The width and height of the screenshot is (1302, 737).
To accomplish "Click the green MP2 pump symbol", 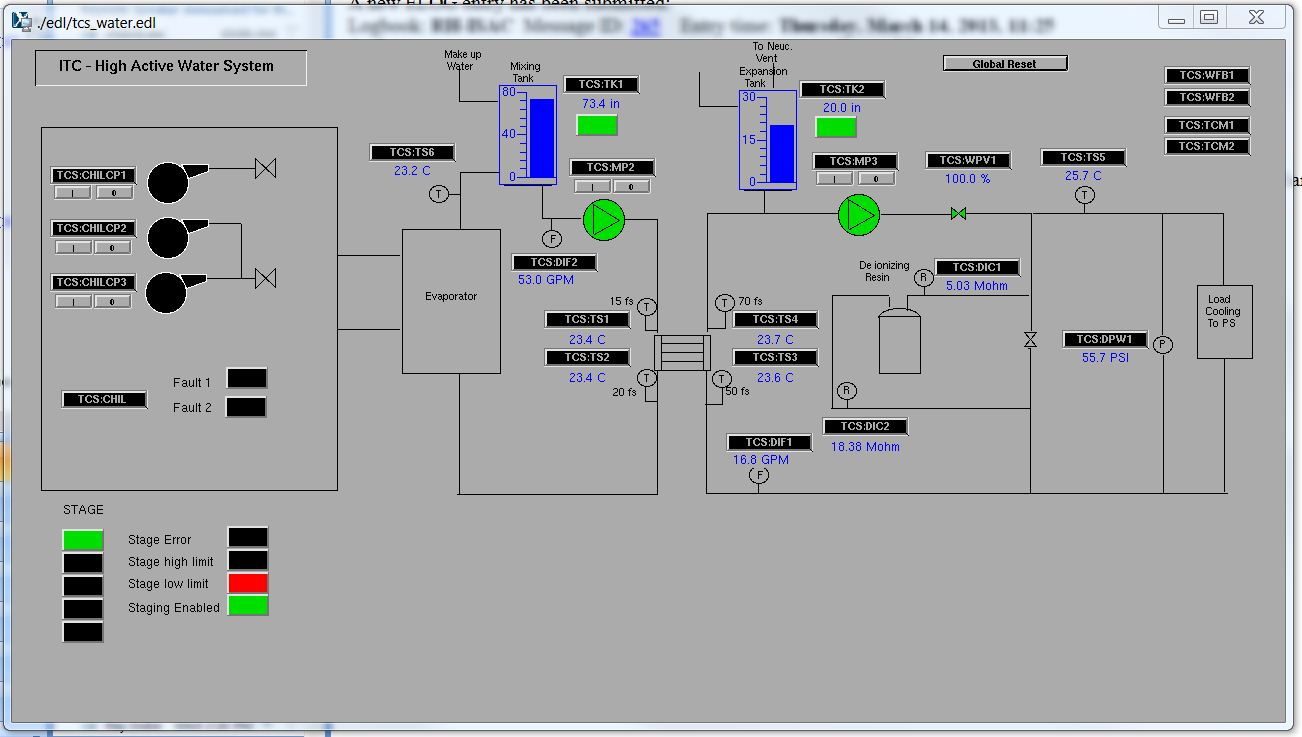I will tap(603, 220).
